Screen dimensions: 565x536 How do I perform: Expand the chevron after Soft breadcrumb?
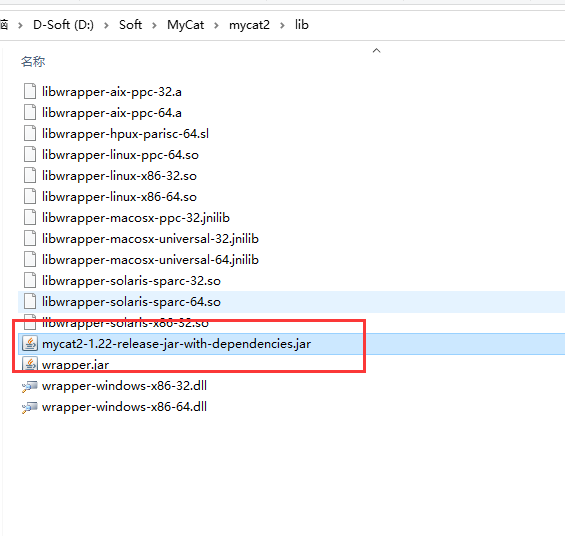[154, 25]
